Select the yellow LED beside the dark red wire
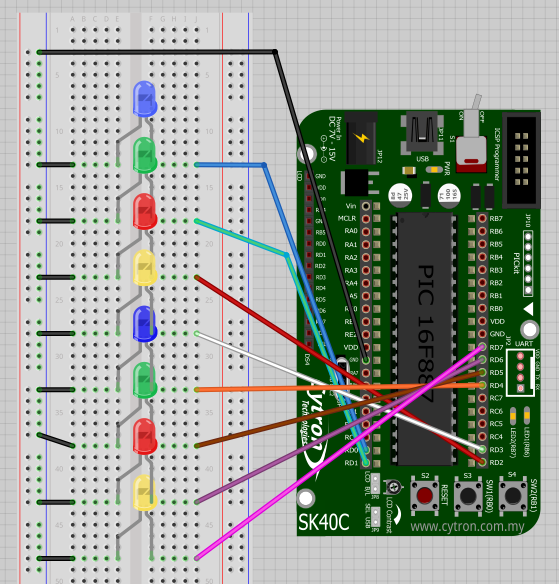 (145, 267)
